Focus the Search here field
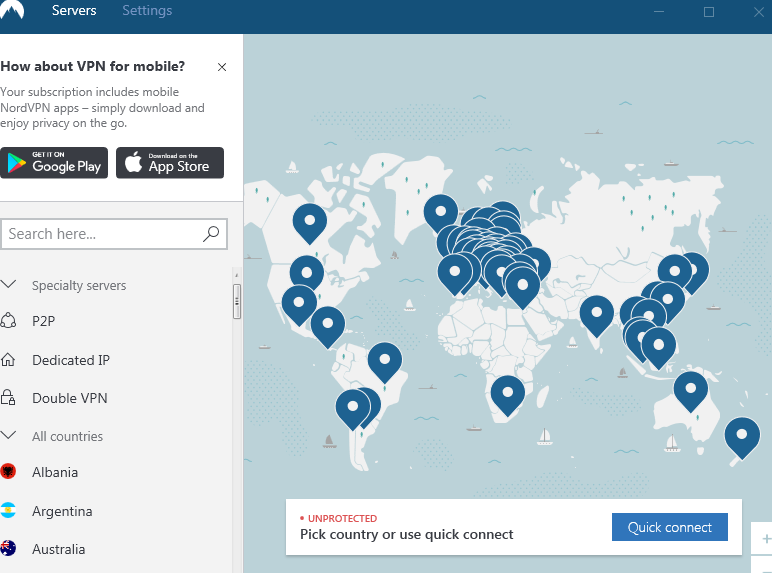Image resolution: width=772 pixels, height=573 pixels. pos(114,234)
